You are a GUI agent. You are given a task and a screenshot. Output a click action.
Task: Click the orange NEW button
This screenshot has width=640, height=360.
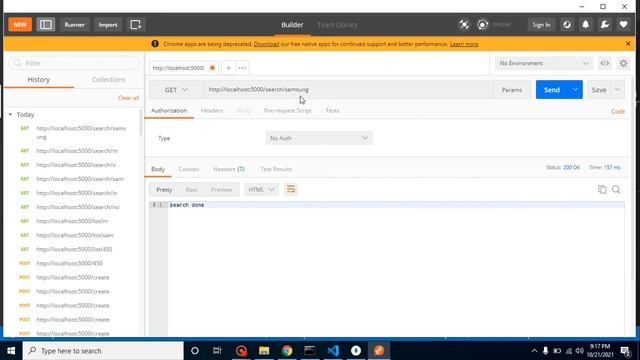click(x=20, y=24)
